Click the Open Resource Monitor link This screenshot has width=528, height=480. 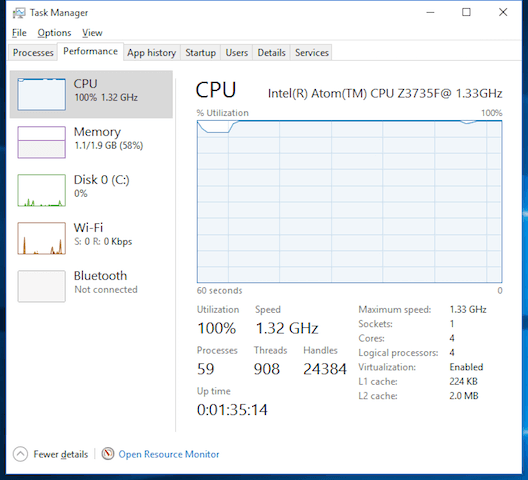pos(169,454)
